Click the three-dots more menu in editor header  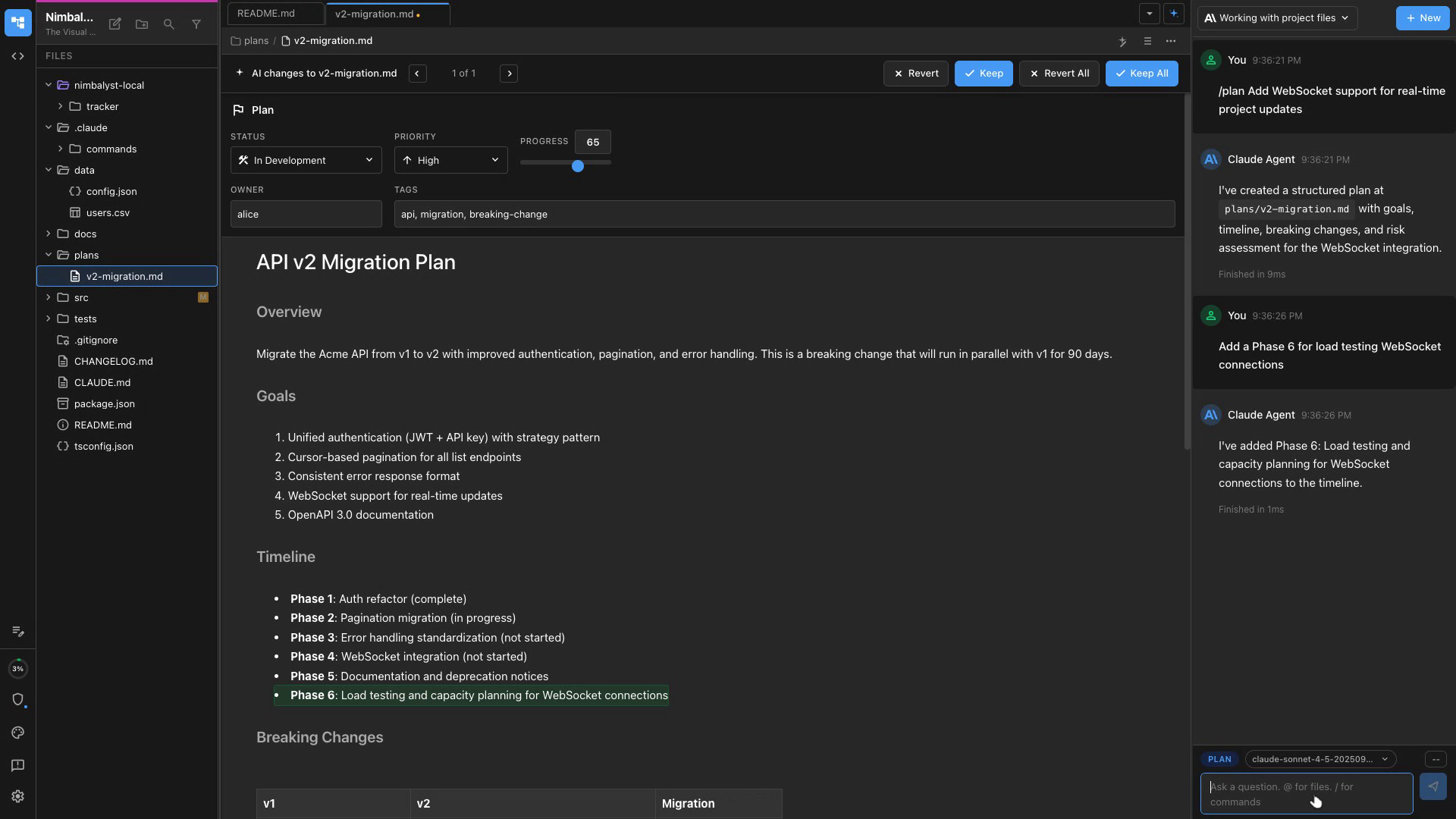1171,41
